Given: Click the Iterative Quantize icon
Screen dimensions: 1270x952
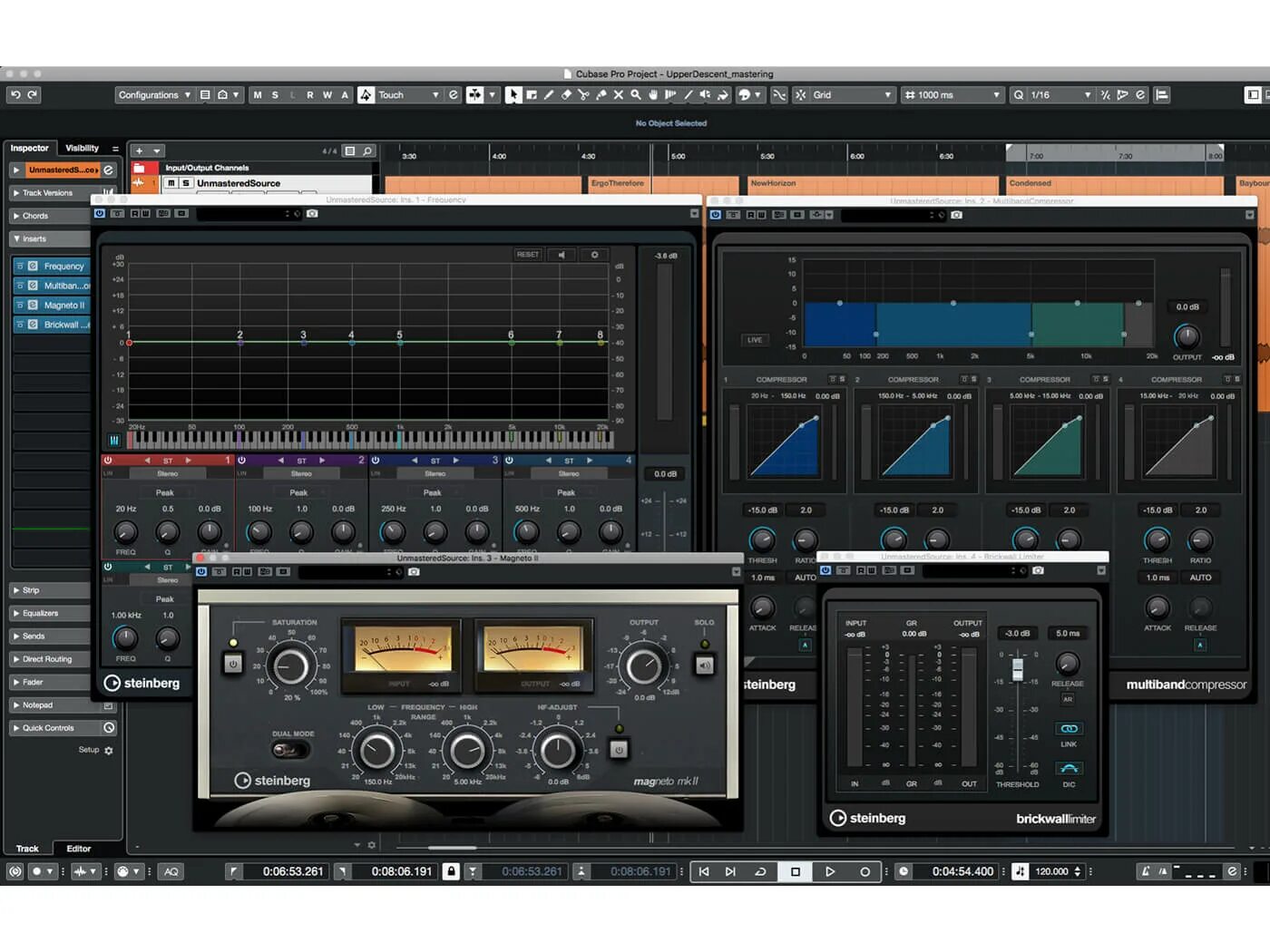Looking at the screenshot, I should (x=1105, y=94).
